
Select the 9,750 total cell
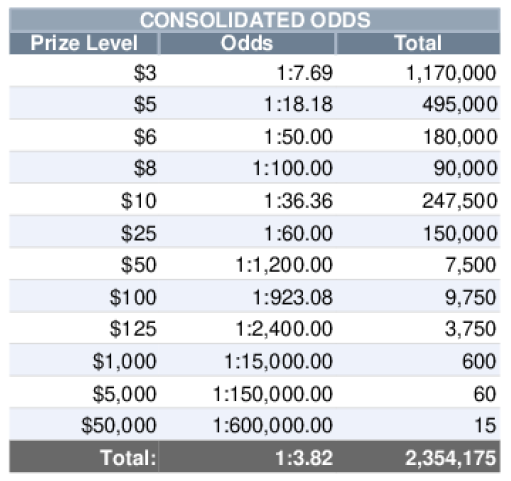coord(418,297)
